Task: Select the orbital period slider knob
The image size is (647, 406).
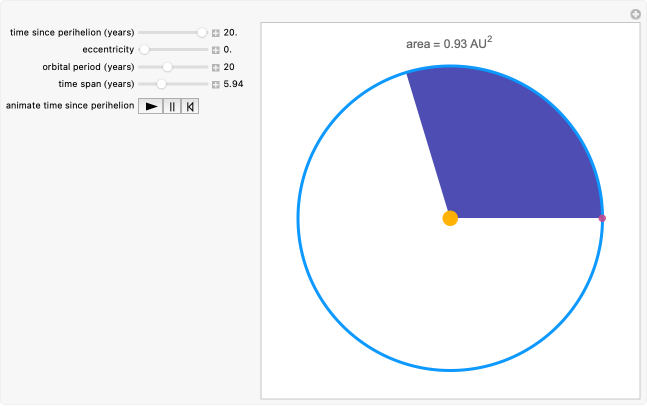Action: click(x=168, y=67)
